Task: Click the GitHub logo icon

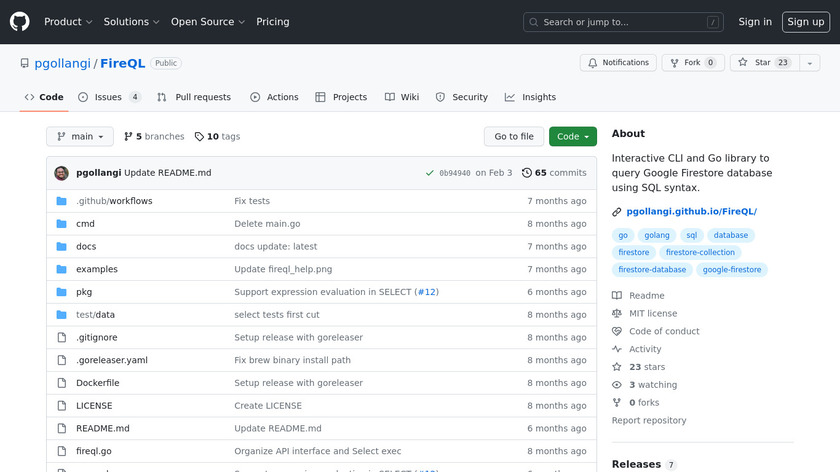Action: 20,21
